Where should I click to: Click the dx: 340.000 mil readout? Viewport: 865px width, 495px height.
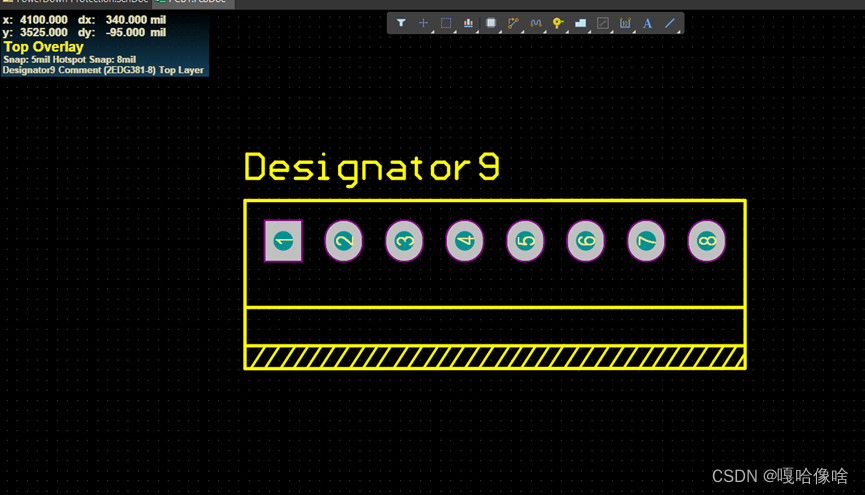click(x=122, y=20)
